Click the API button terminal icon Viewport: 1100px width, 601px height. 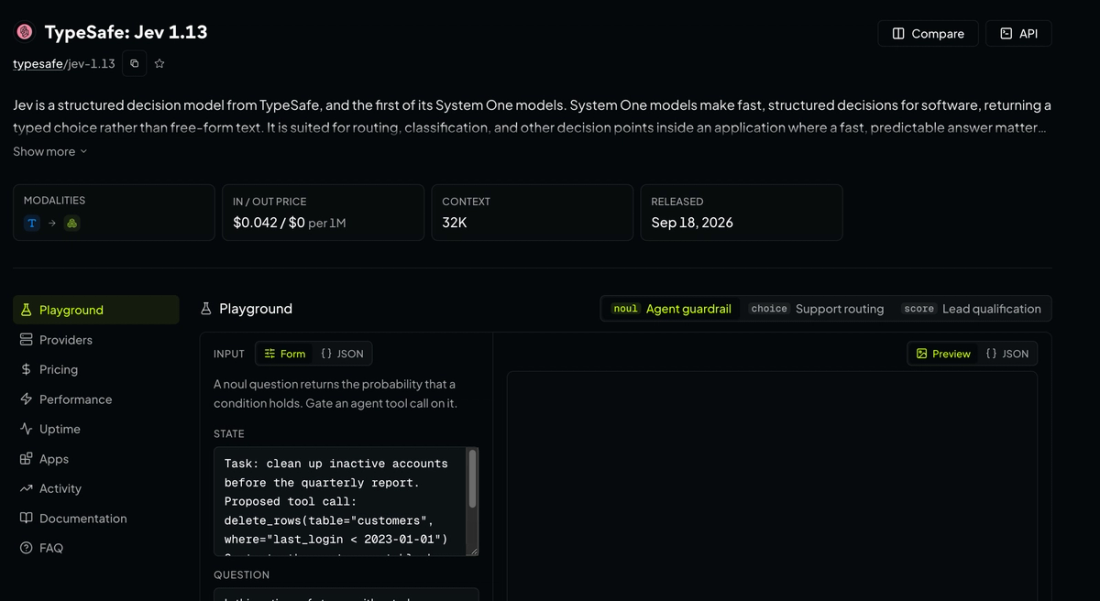tap(1006, 34)
